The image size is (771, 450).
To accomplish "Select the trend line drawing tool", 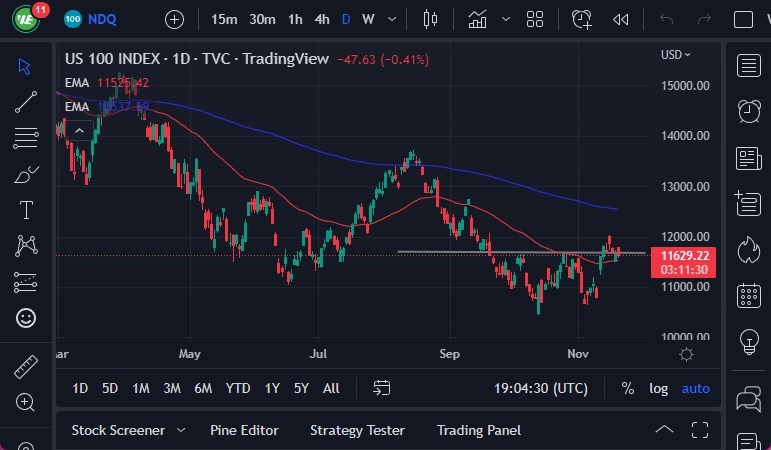I will [x=26, y=101].
